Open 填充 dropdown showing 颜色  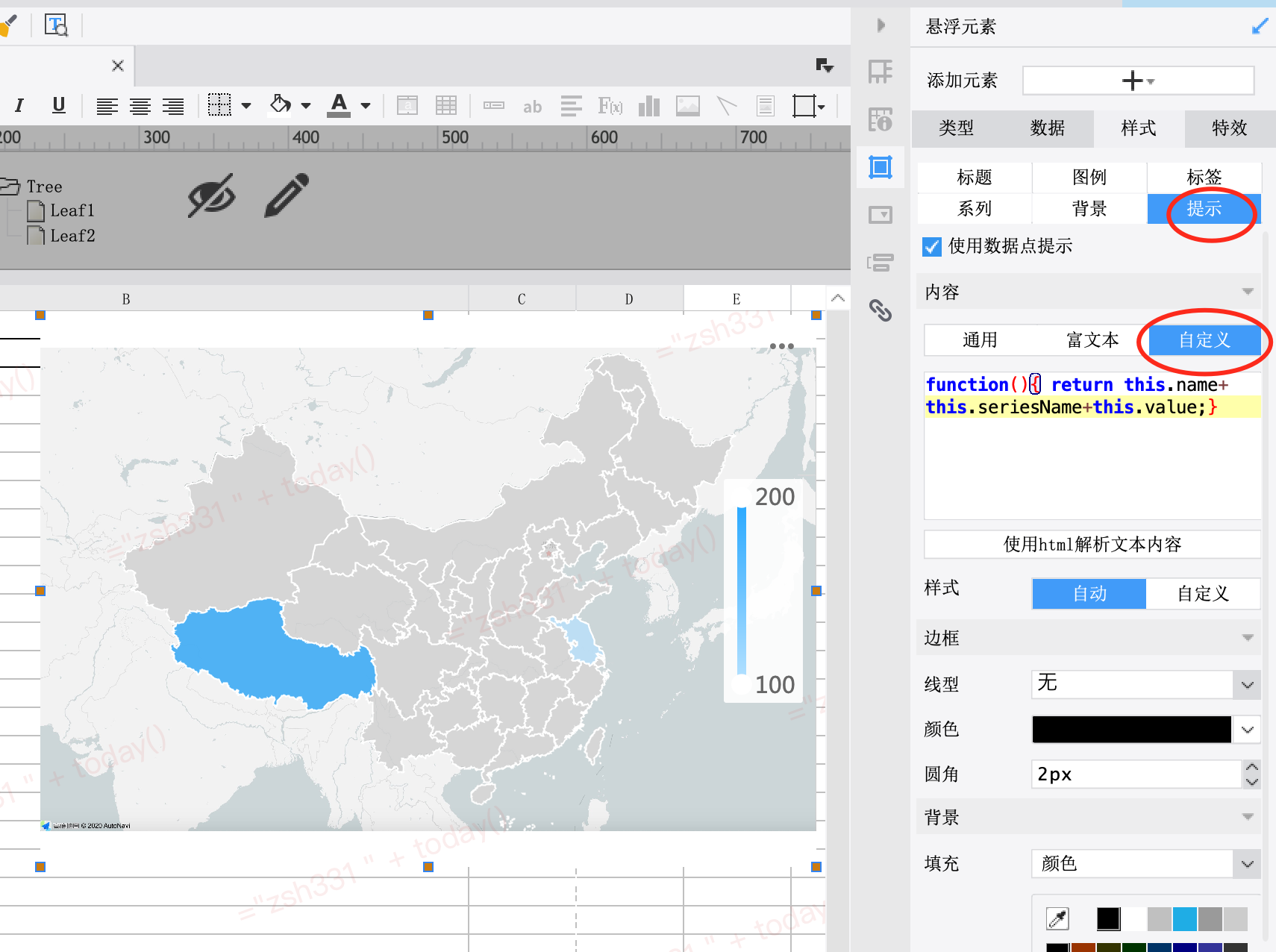(1145, 863)
